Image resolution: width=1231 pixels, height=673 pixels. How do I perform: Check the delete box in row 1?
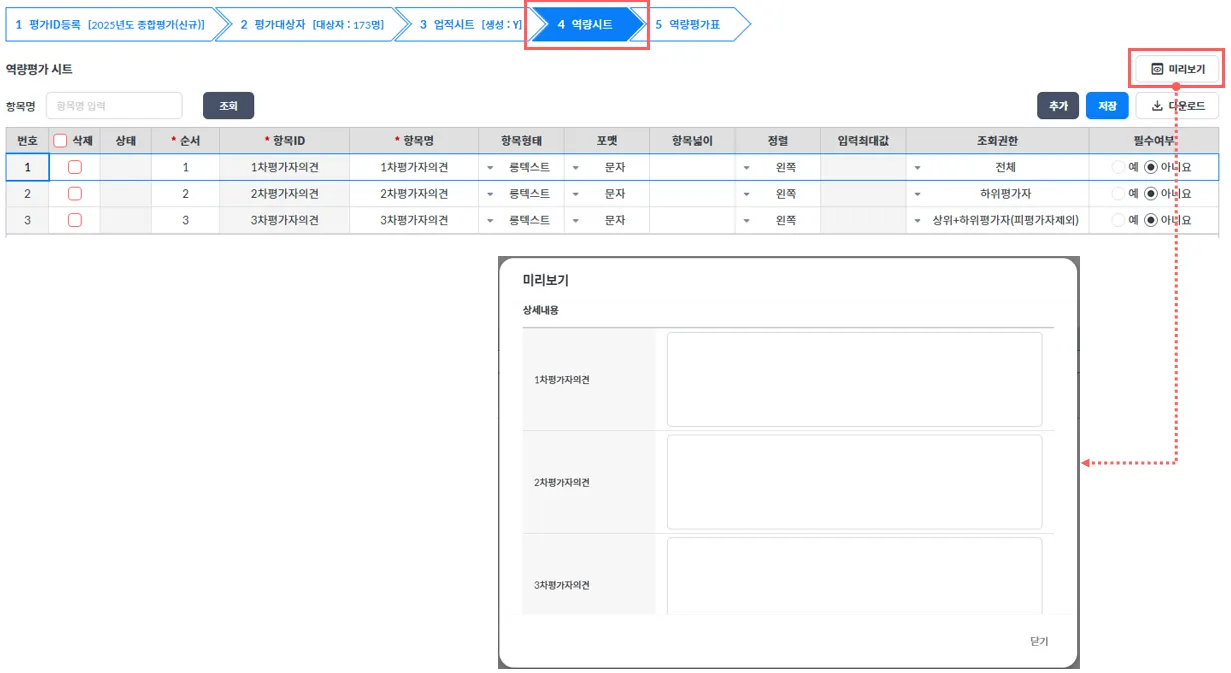pyautogui.click(x=75, y=167)
